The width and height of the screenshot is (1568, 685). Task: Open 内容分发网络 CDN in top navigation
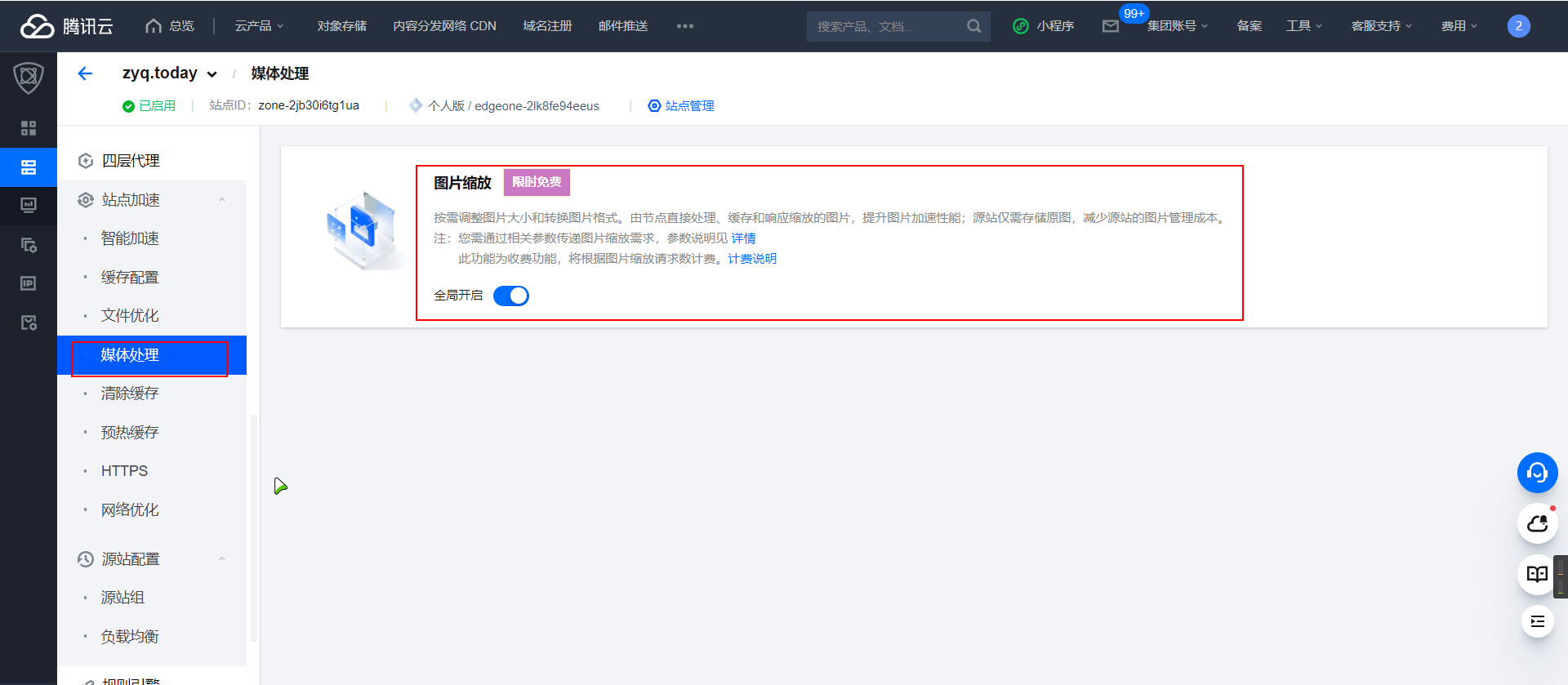pyautogui.click(x=444, y=26)
